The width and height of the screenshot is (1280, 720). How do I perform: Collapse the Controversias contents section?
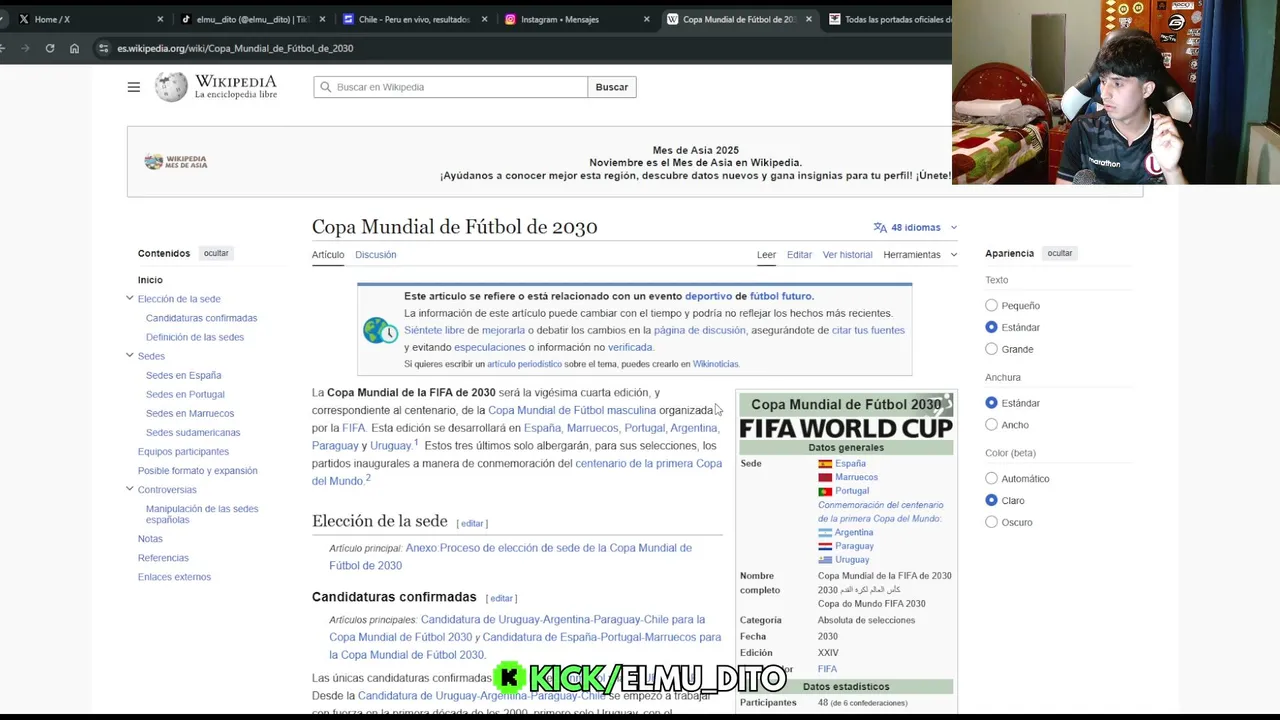coord(129,489)
